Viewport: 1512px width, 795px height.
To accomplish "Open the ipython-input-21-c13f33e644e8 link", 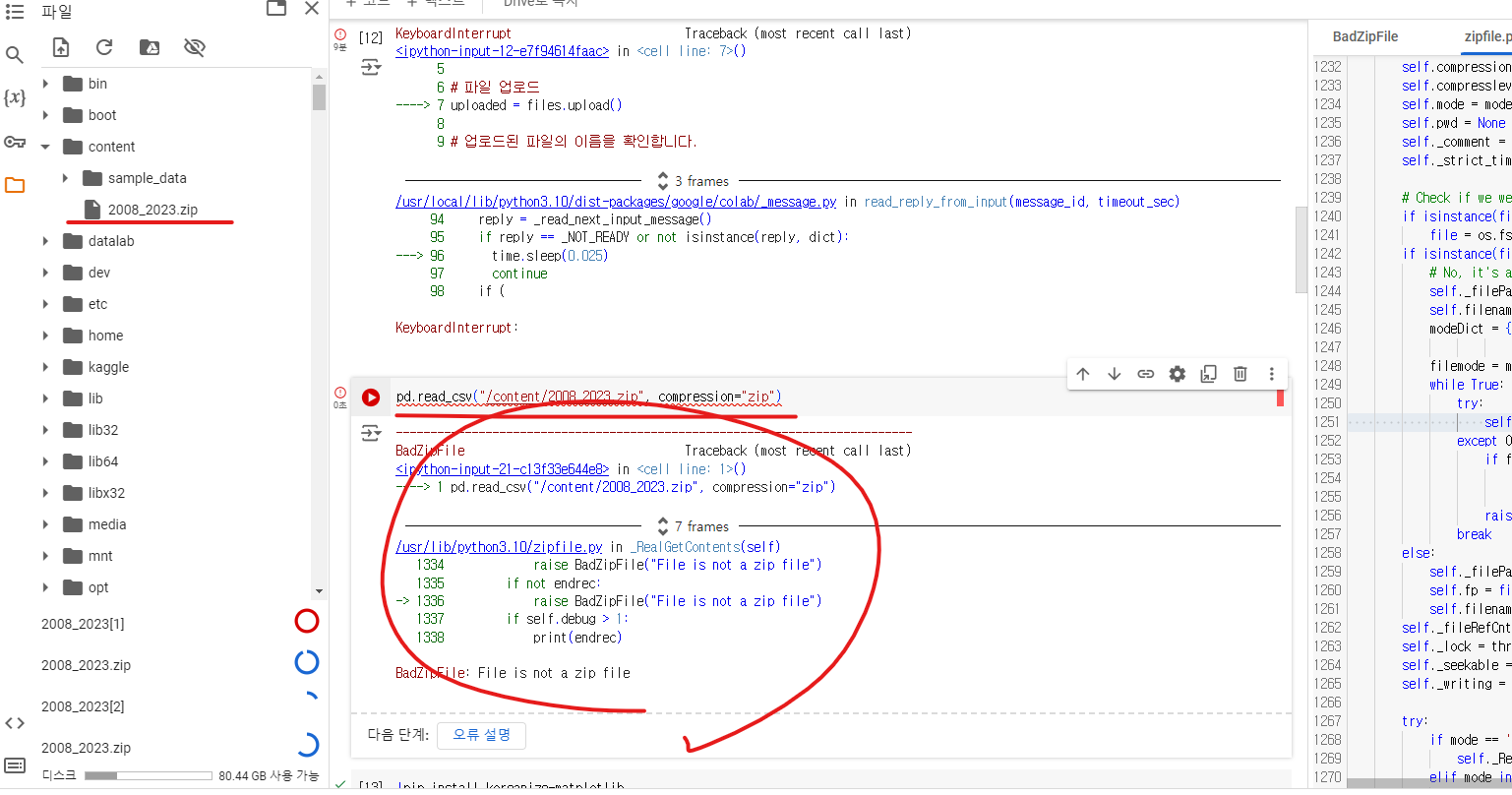I will click(x=502, y=469).
